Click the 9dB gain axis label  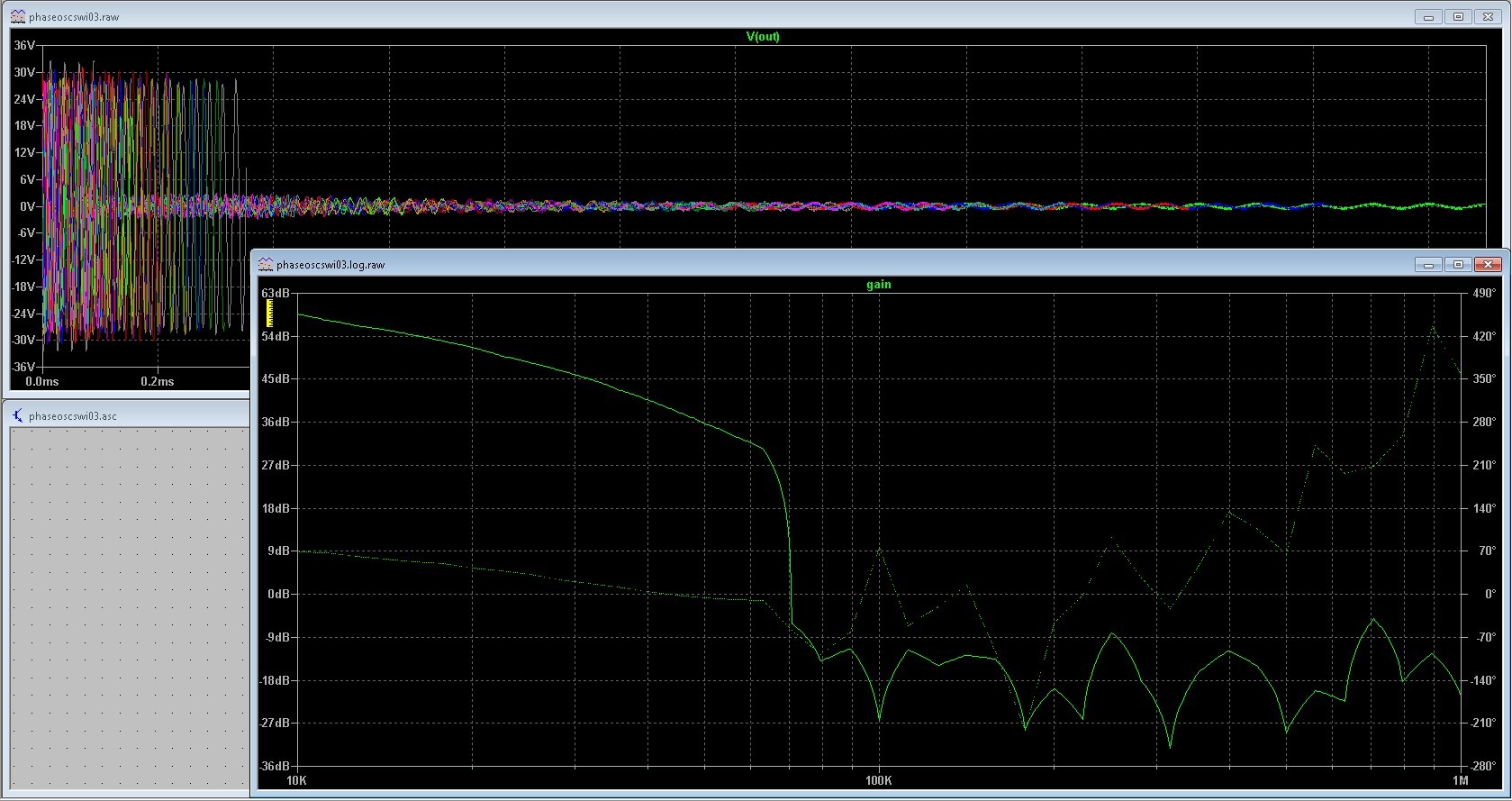(x=278, y=551)
